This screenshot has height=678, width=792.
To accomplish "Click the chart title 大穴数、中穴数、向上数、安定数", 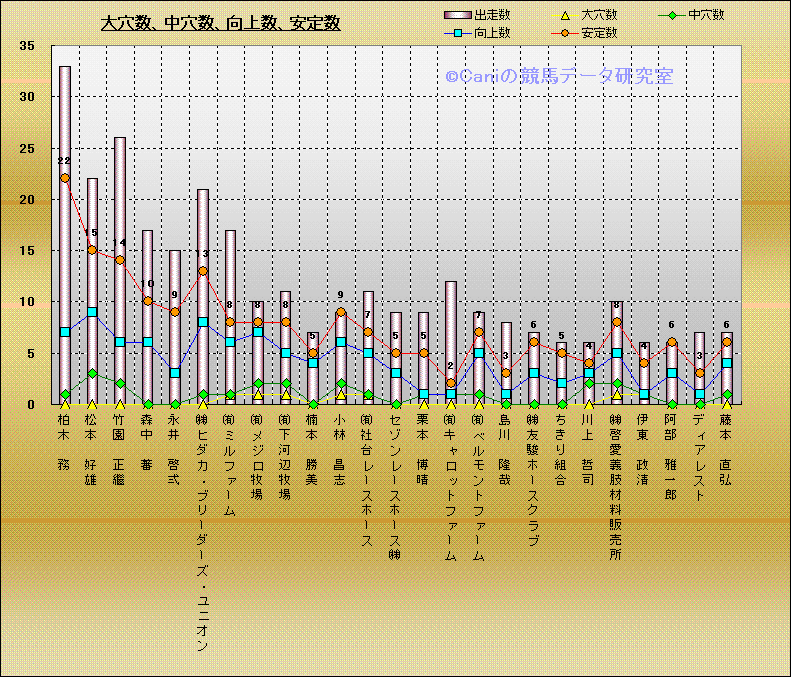I will pyautogui.click(x=221, y=23).
